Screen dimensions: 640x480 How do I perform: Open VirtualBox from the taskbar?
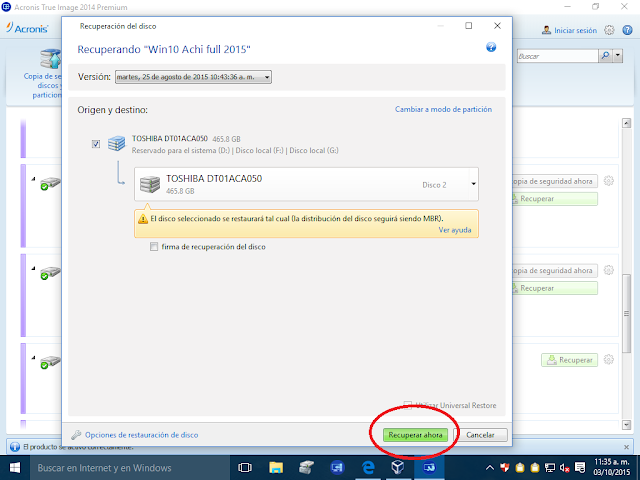[398, 468]
